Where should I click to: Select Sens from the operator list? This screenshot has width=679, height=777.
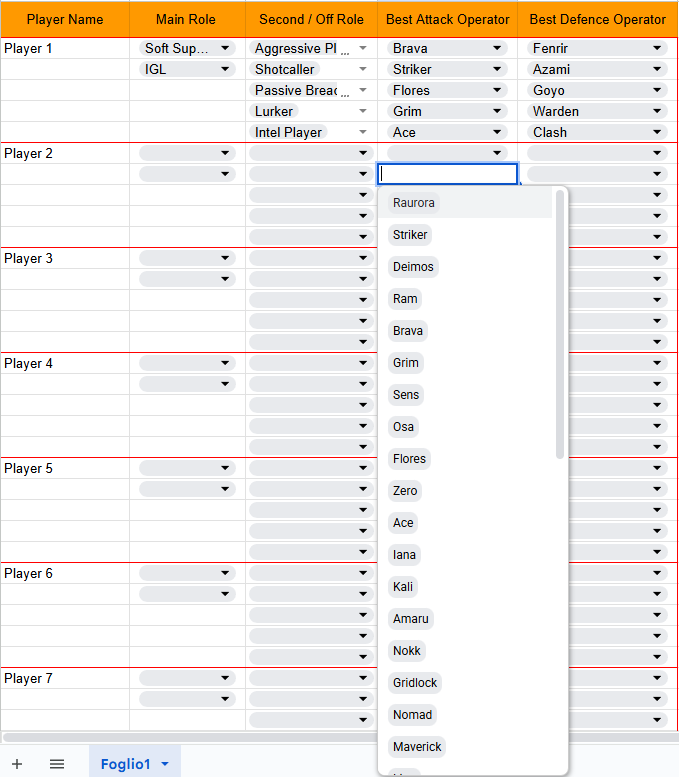click(x=405, y=394)
